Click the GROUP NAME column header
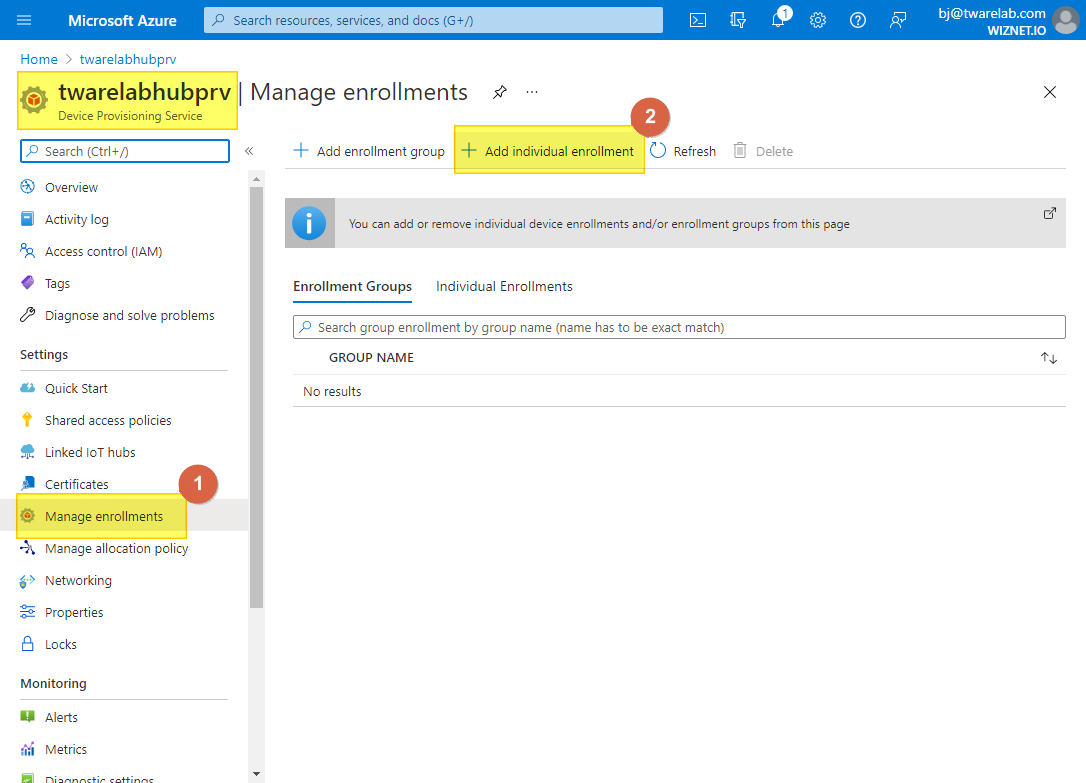The width and height of the screenshot is (1086, 783). tap(371, 358)
